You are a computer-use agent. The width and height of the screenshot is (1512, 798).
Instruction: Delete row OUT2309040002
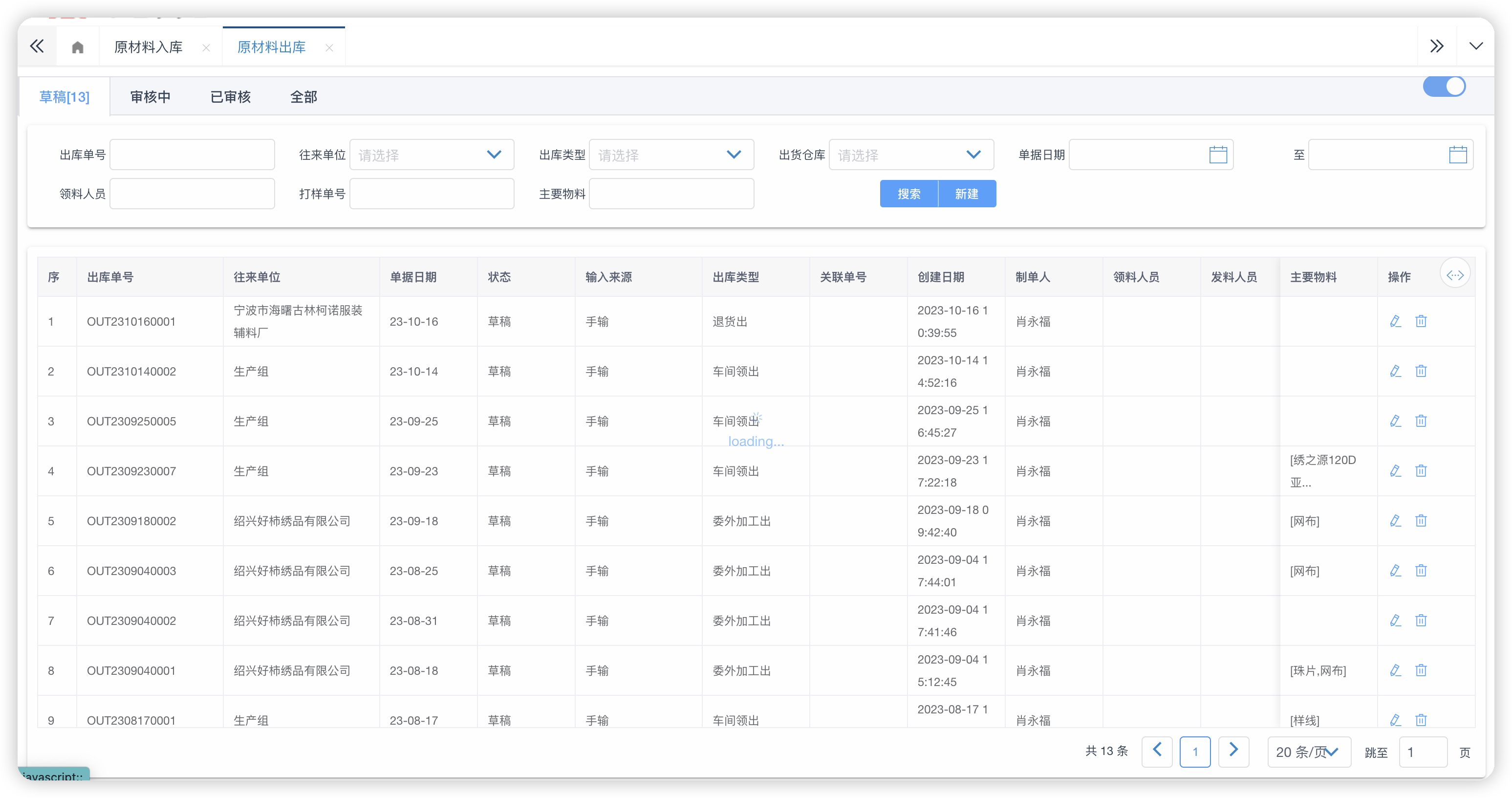pos(1421,621)
